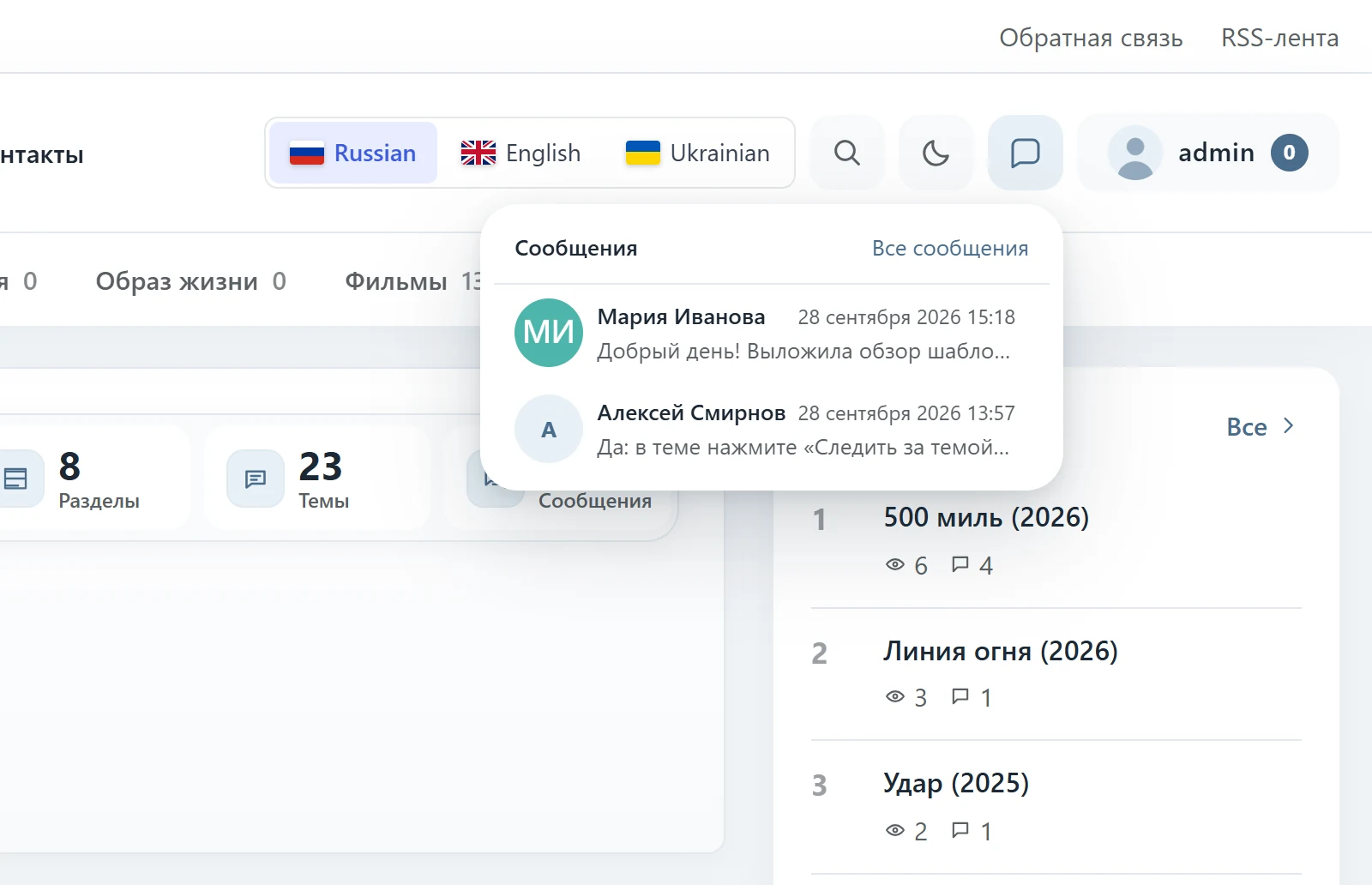Click admin username text
The height and width of the screenshot is (885, 1372).
point(1216,153)
